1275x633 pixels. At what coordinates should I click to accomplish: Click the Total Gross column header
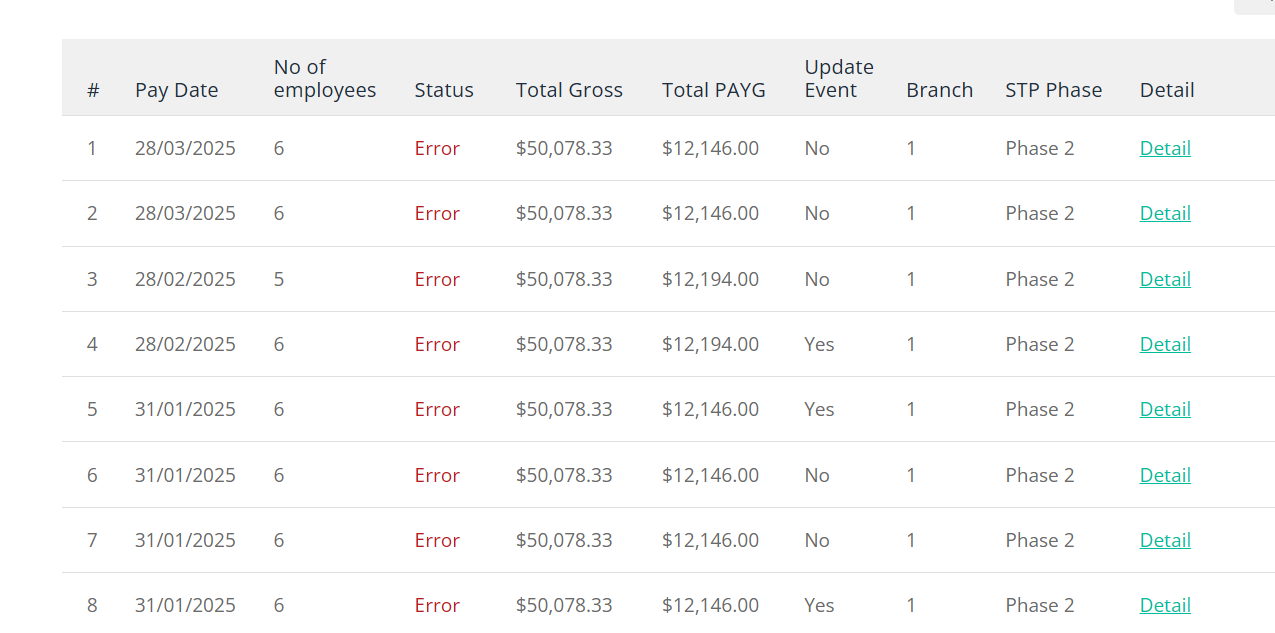tap(569, 90)
